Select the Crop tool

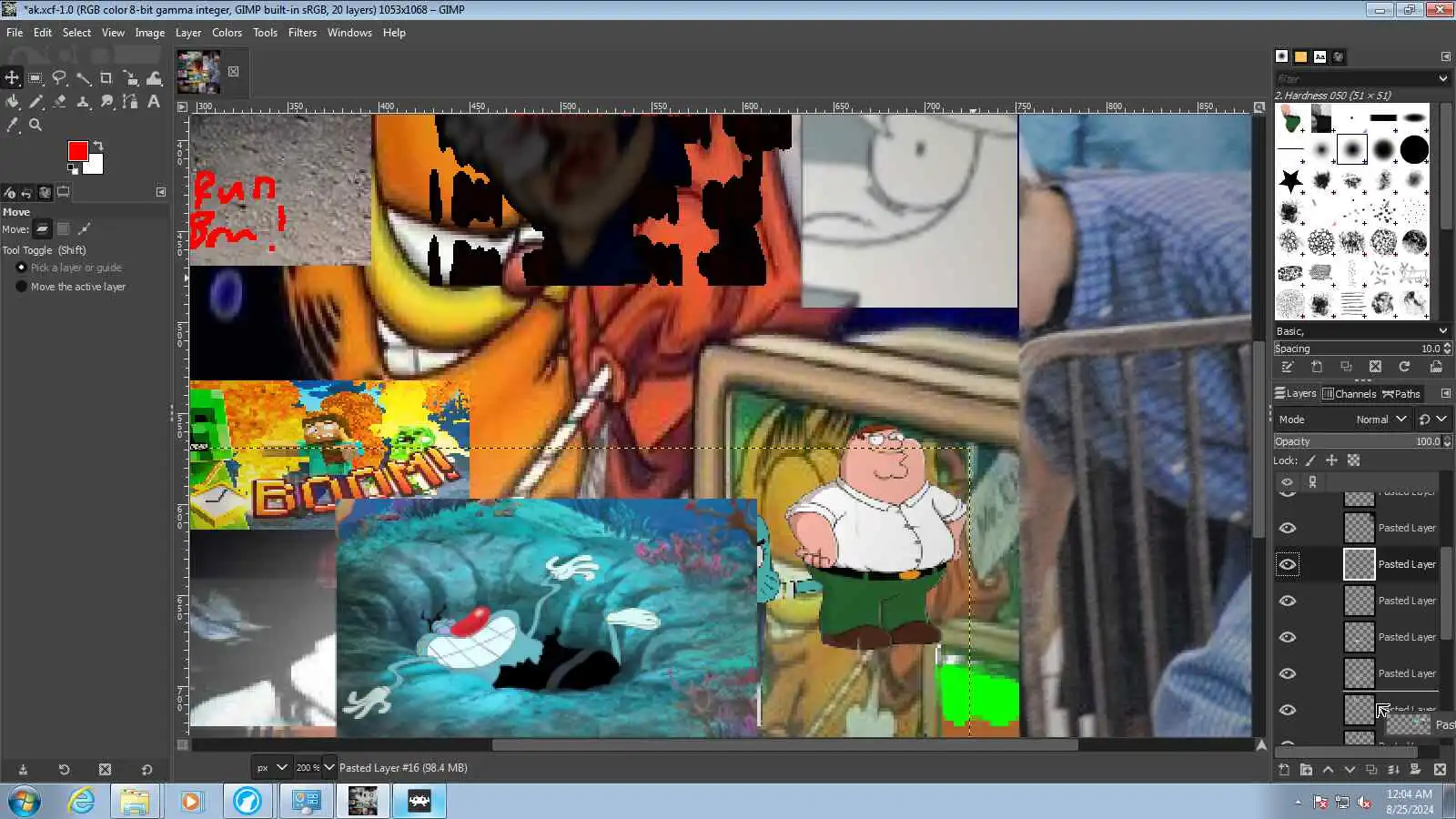(x=106, y=78)
